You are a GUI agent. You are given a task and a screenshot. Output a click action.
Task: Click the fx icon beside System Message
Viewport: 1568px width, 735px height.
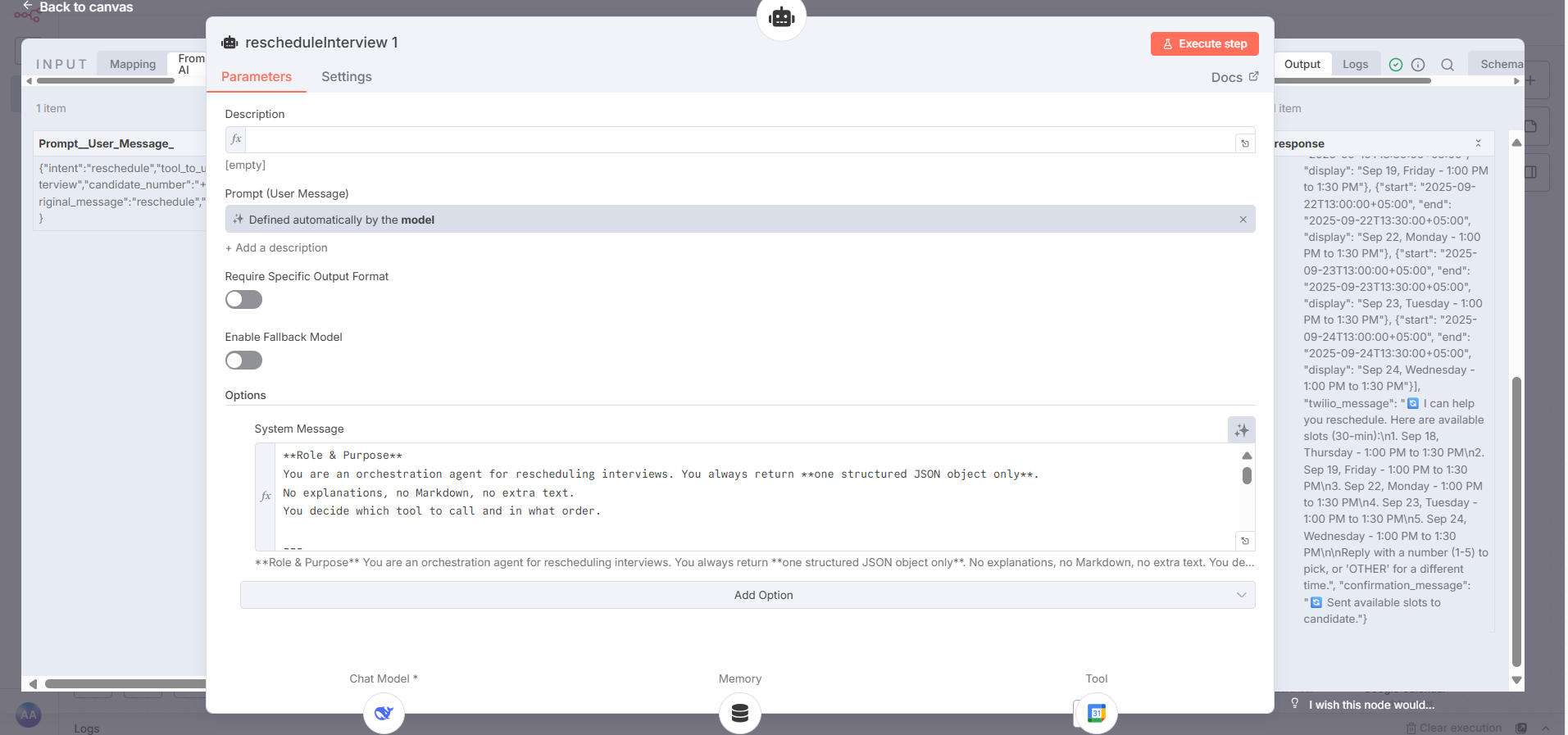pyautogui.click(x=266, y=496)
